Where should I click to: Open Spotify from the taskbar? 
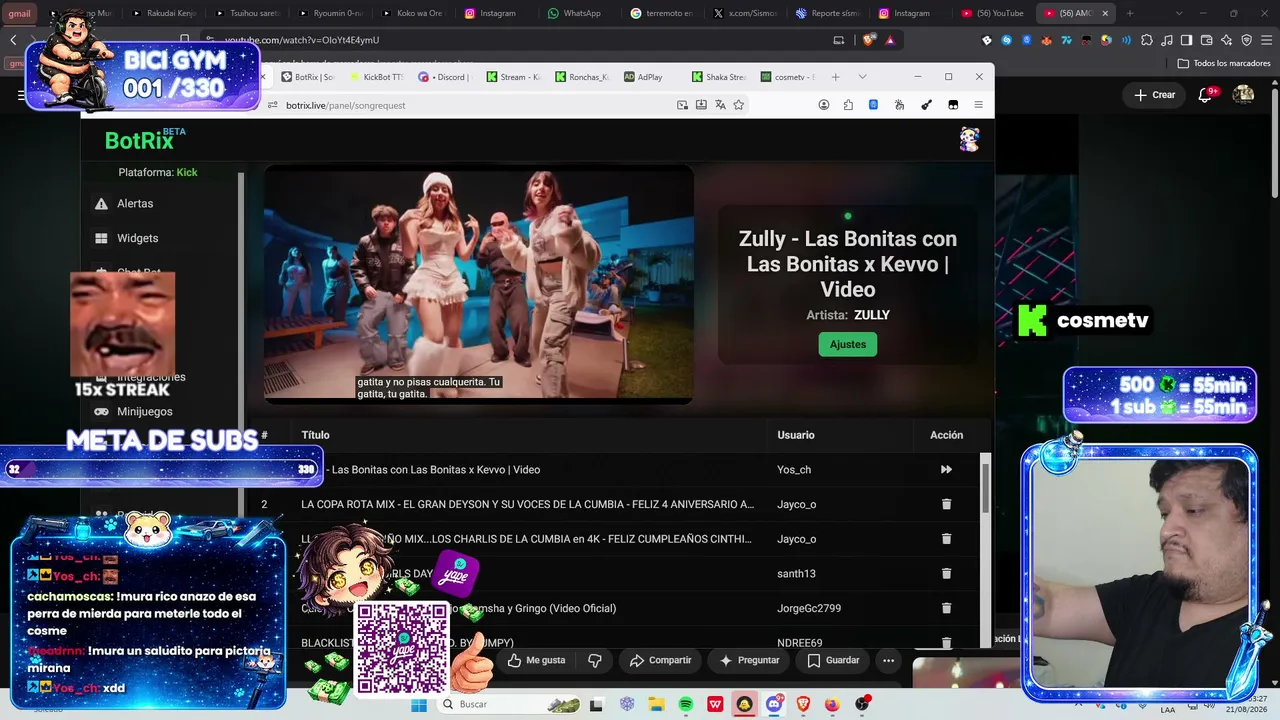[x=686, y=704]
